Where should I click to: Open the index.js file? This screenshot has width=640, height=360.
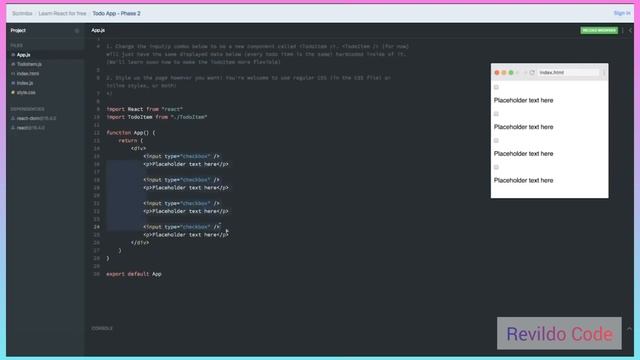click(25, 83)
